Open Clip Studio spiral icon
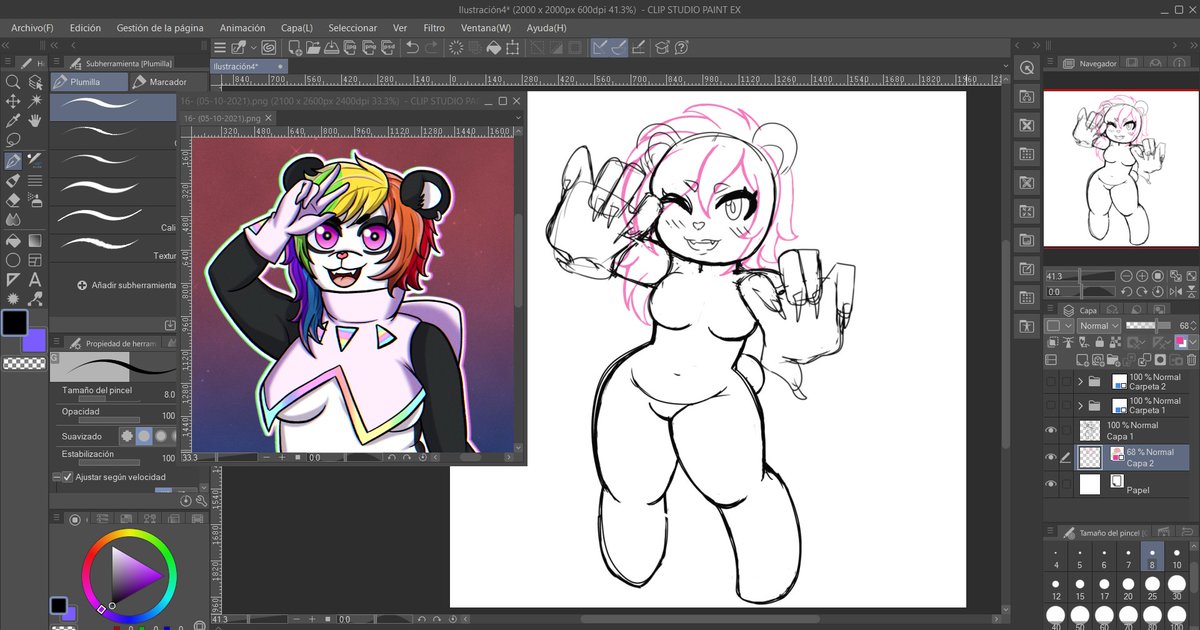Screen dimensions: 1200x630 [x=268, y=47]
